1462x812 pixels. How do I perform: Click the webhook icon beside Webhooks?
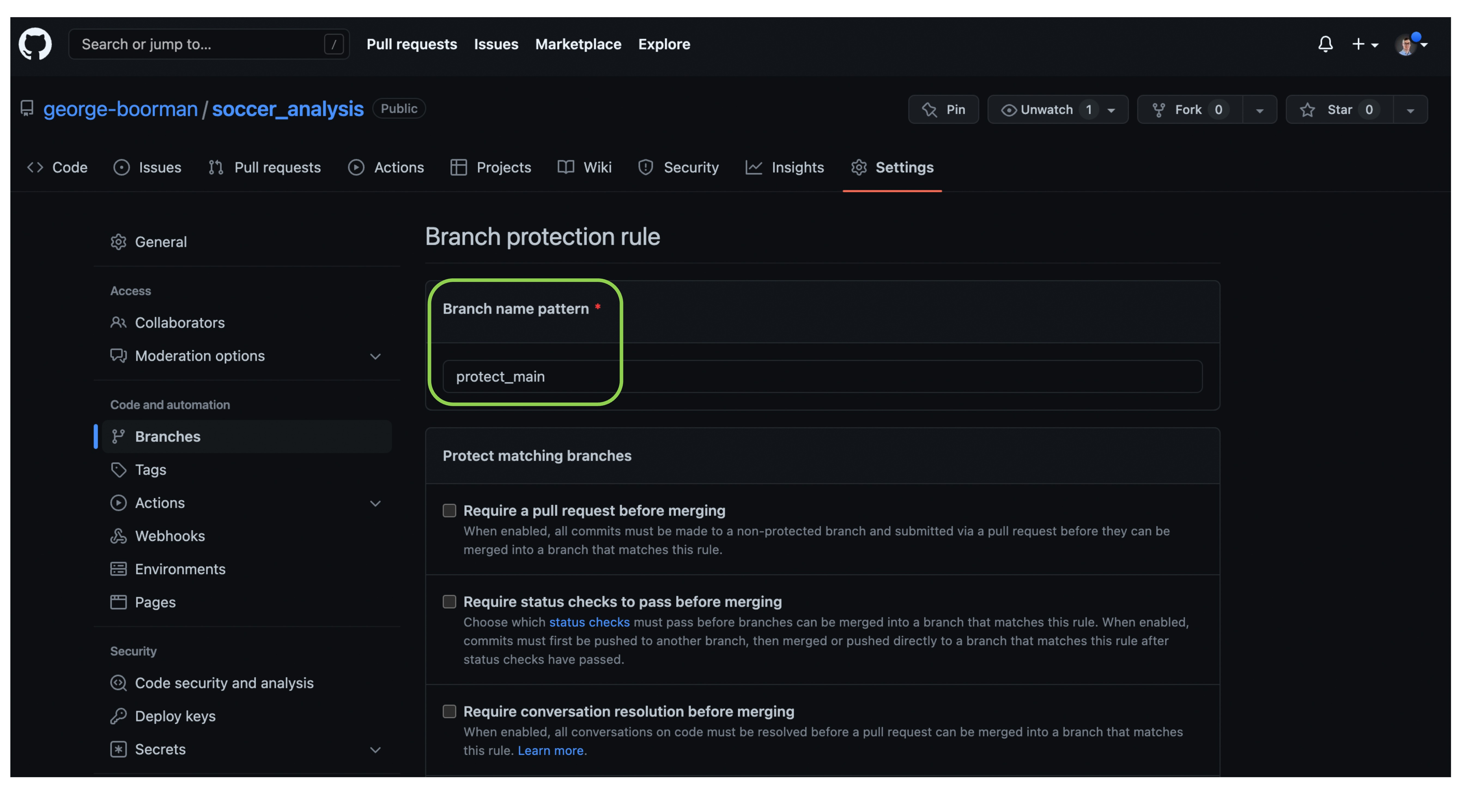pos(118,536)
